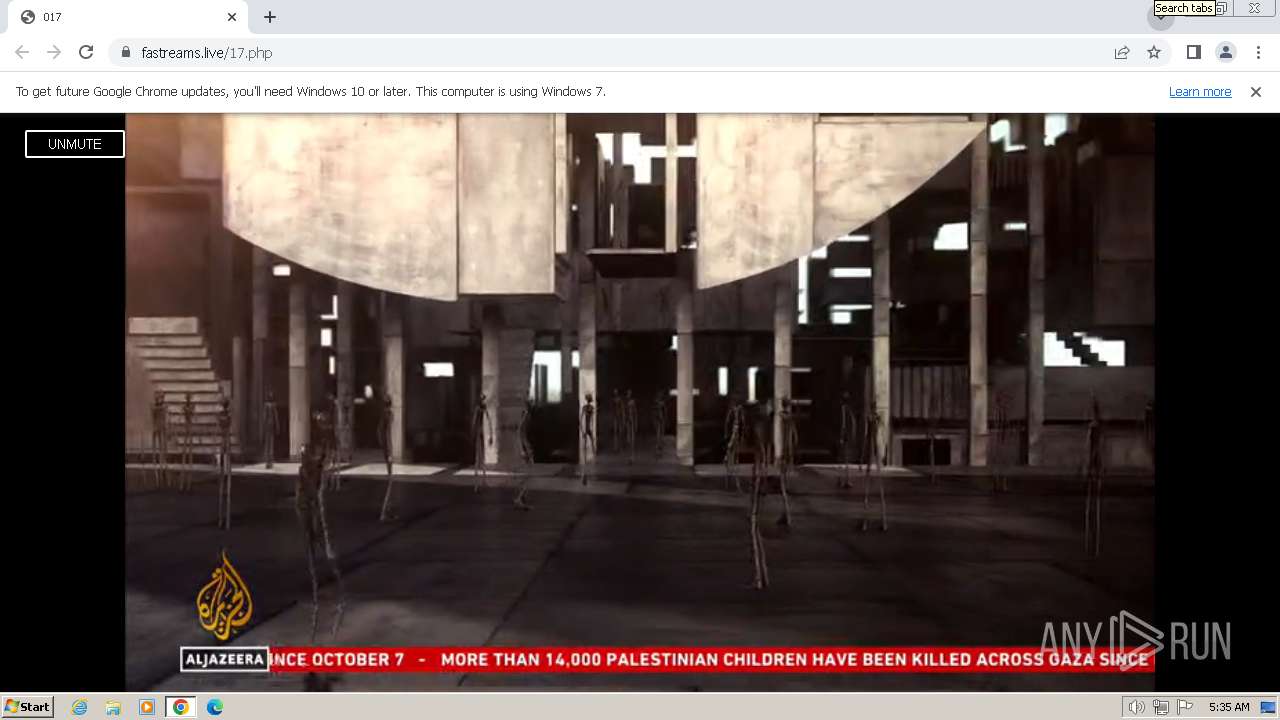The image size is (1280, 720).
Task: Open the Chrome side panel
Action: (1193, 52)
